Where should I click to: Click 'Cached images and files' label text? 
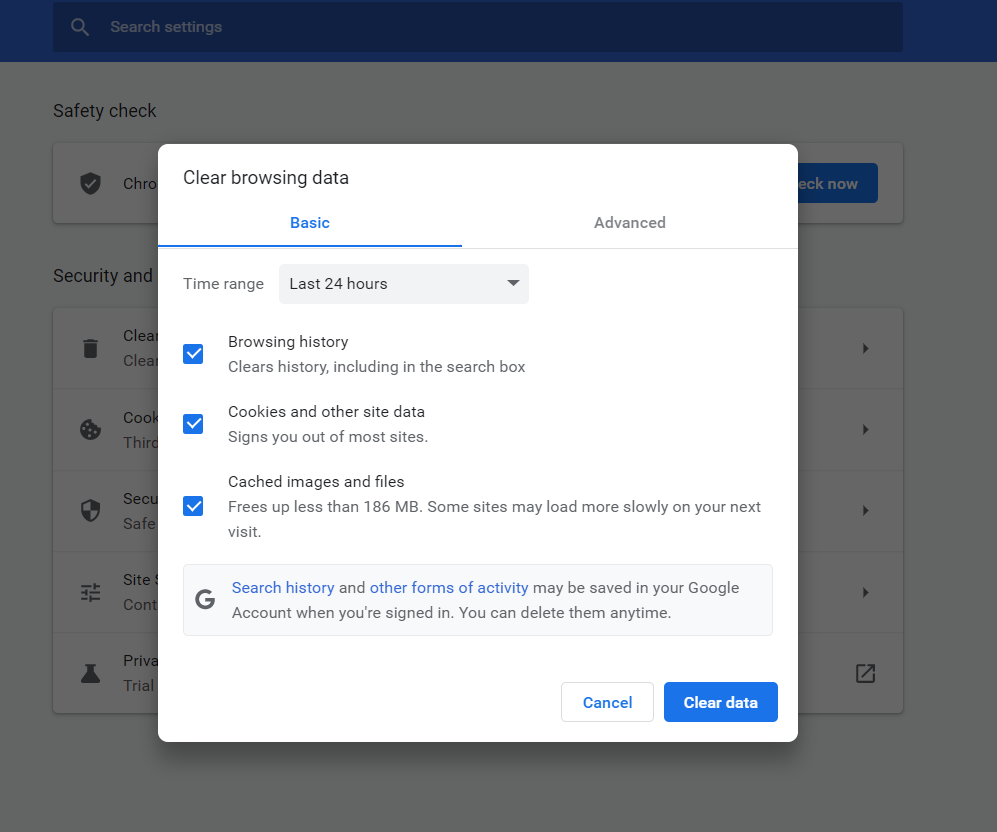tap(316, 482)
